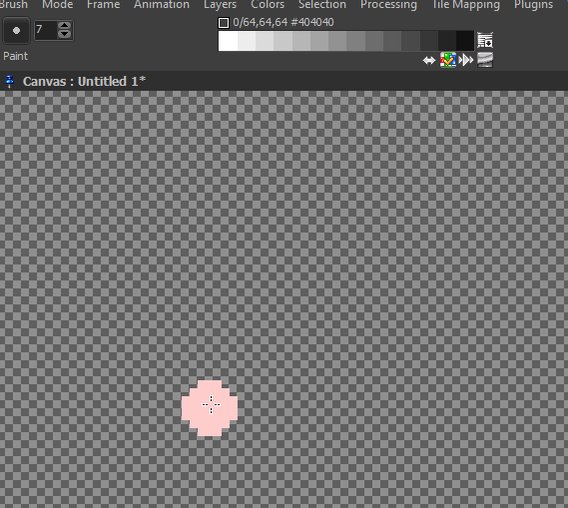Increase brush size with the up arrow

point(64,26)
